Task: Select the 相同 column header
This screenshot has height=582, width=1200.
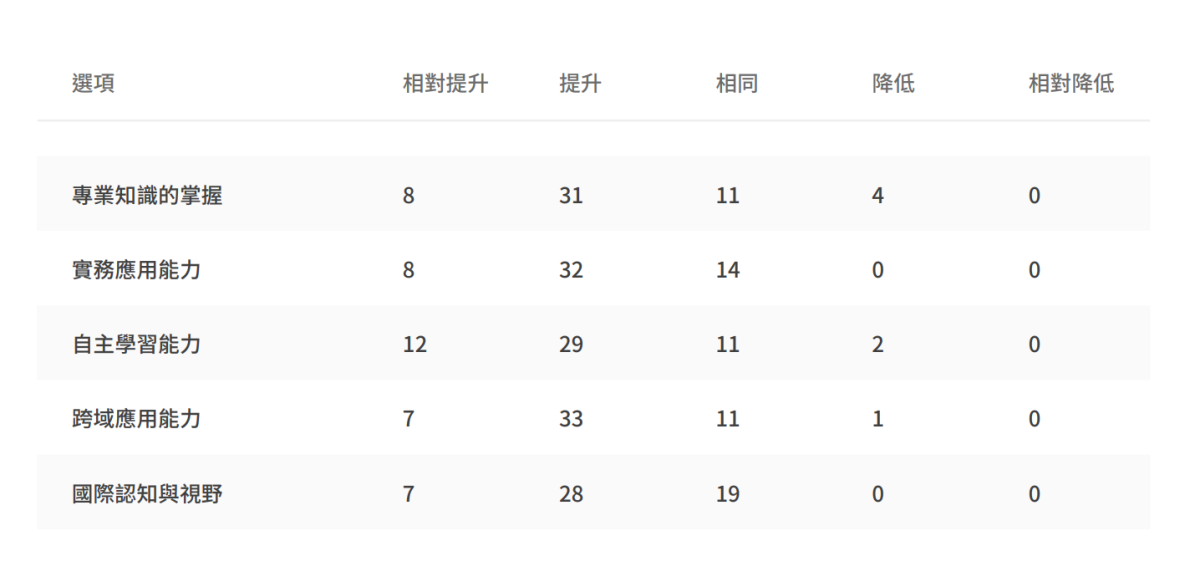Action: point(737,84)
